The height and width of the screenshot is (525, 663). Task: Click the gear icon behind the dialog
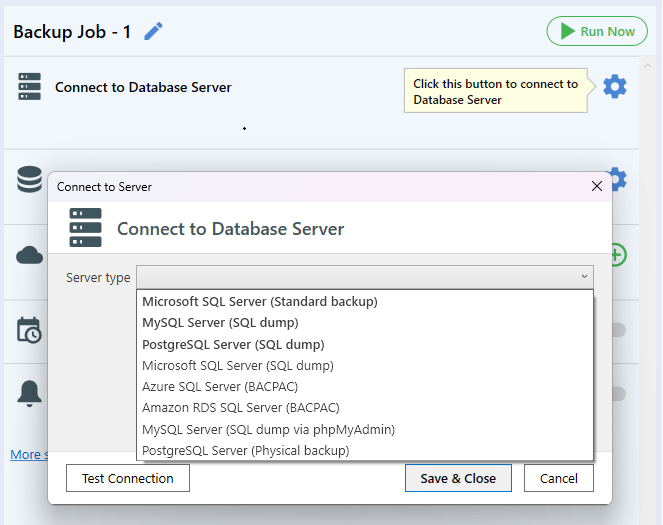(619, 179)
